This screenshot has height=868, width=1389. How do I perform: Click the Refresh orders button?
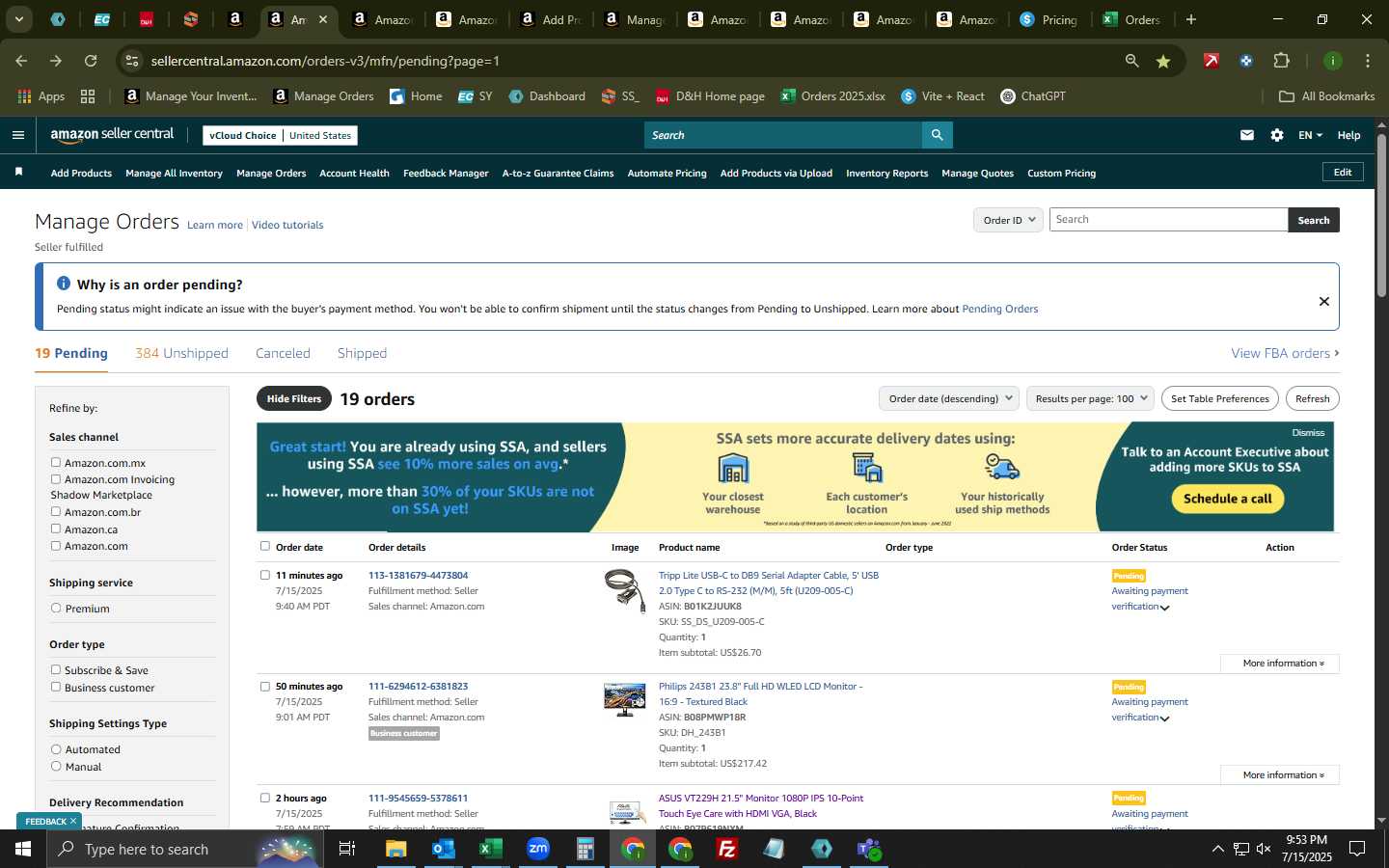point(1312,398)
